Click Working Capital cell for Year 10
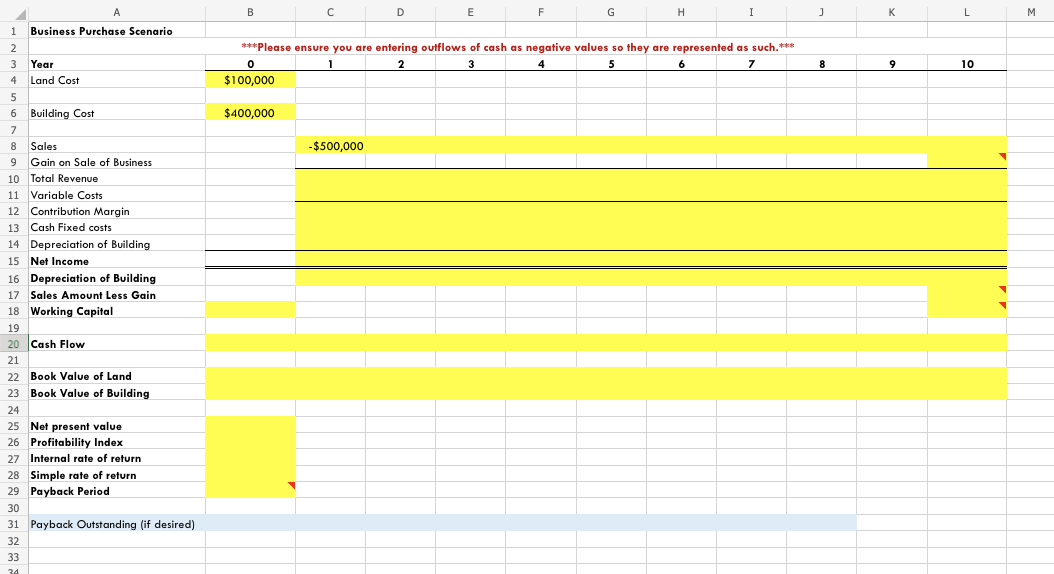The image size is (1054, 574). point(967,311)
